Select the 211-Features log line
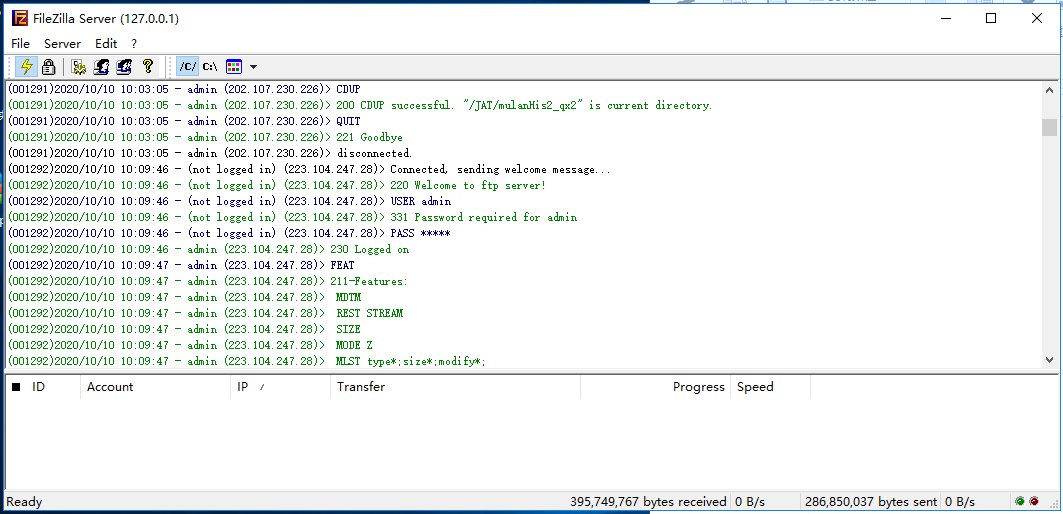1063x514 pixels. point(207,281)
